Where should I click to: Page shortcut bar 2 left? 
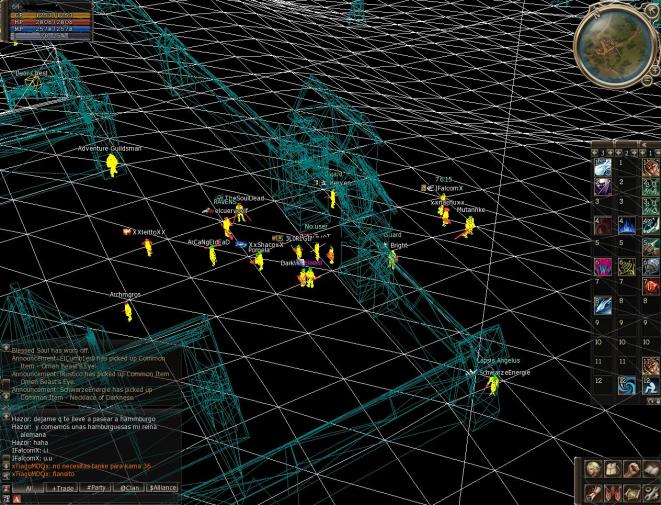click(619, 152)
